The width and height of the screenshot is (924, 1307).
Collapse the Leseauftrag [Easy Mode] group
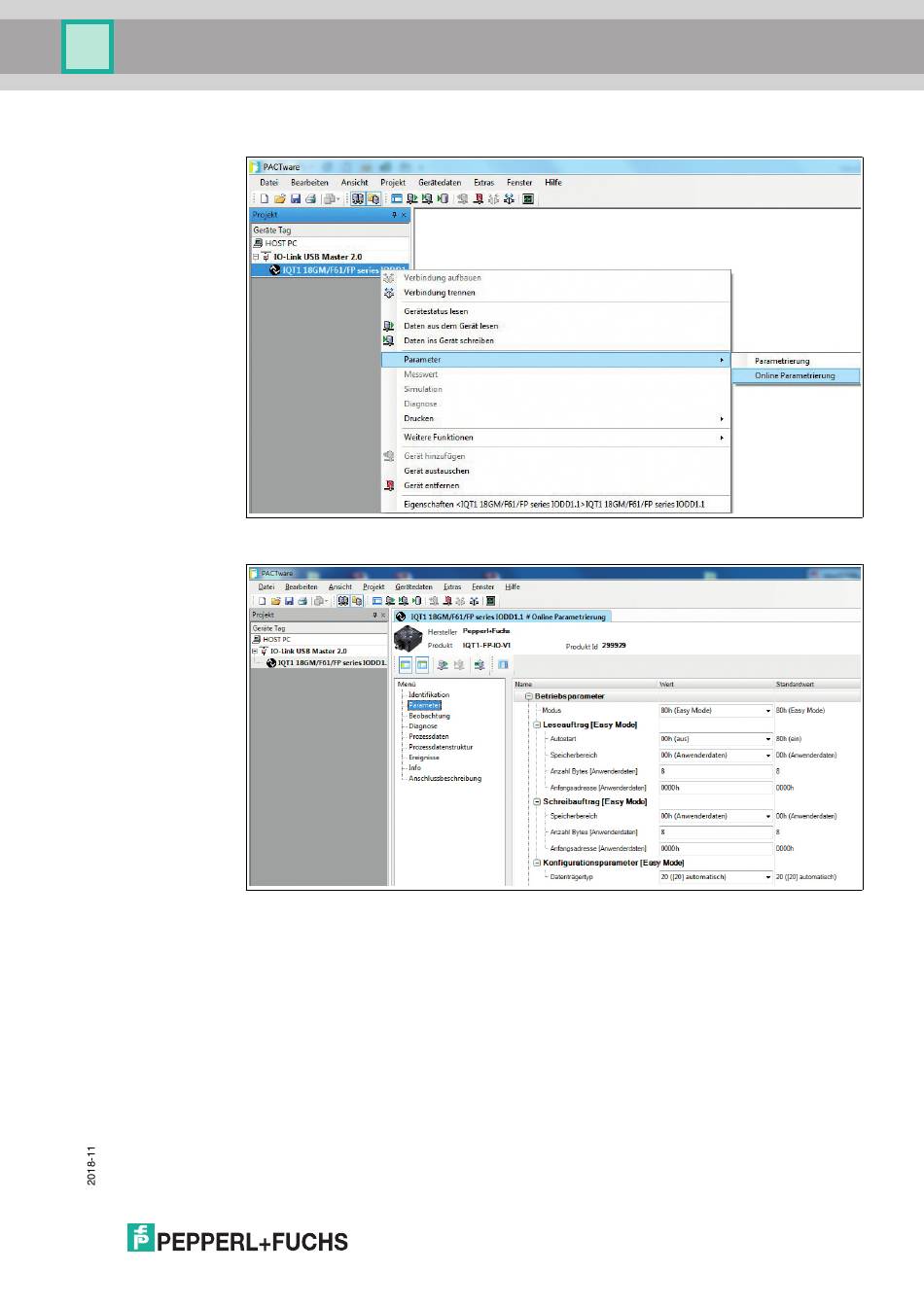[537, 724]
